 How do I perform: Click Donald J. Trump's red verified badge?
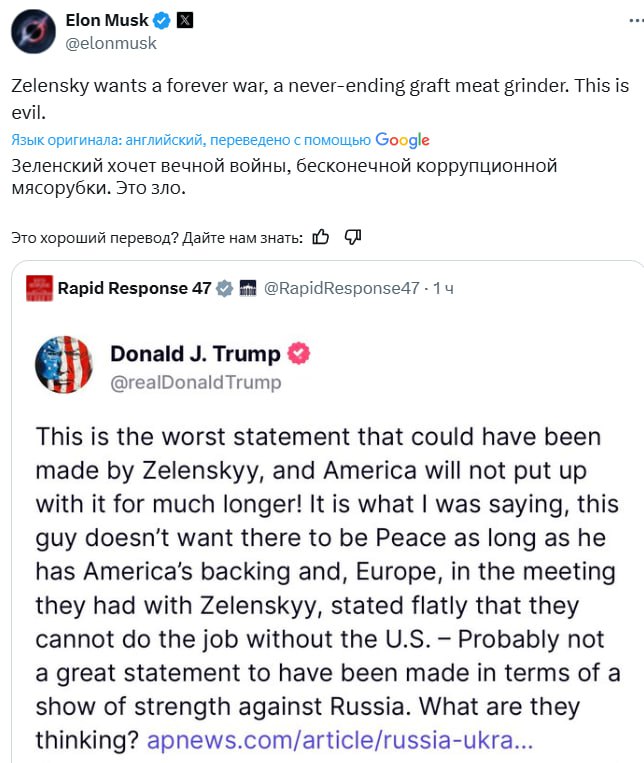pos(298,353)
